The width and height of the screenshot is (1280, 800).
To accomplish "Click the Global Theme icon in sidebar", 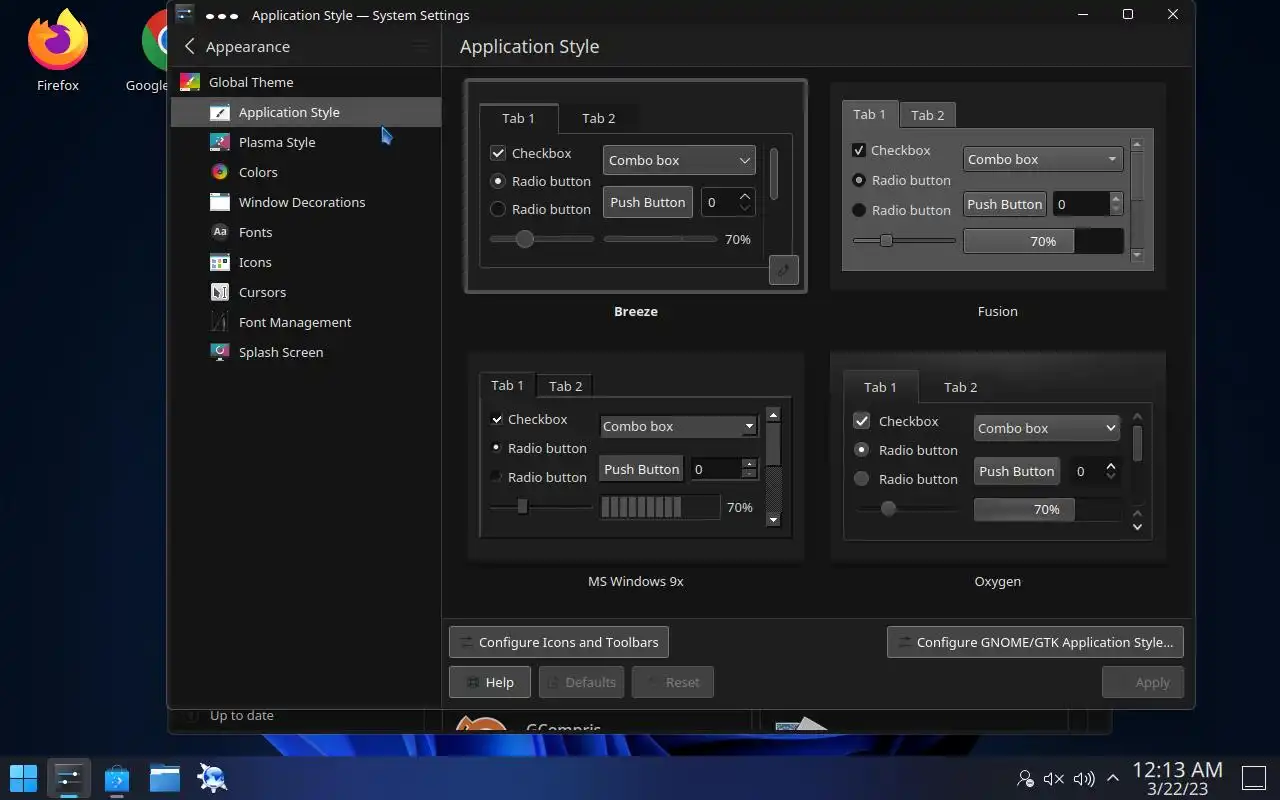I will (190, 82).
